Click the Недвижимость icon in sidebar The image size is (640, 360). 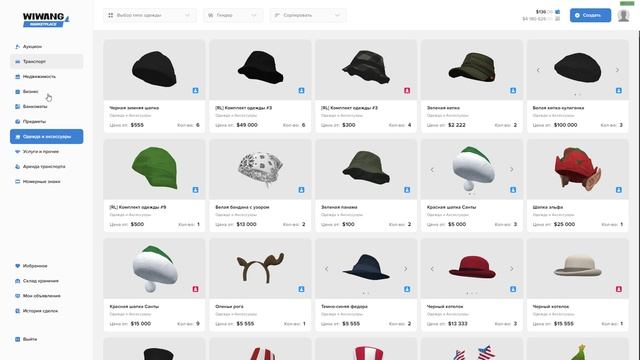point(18,77)
